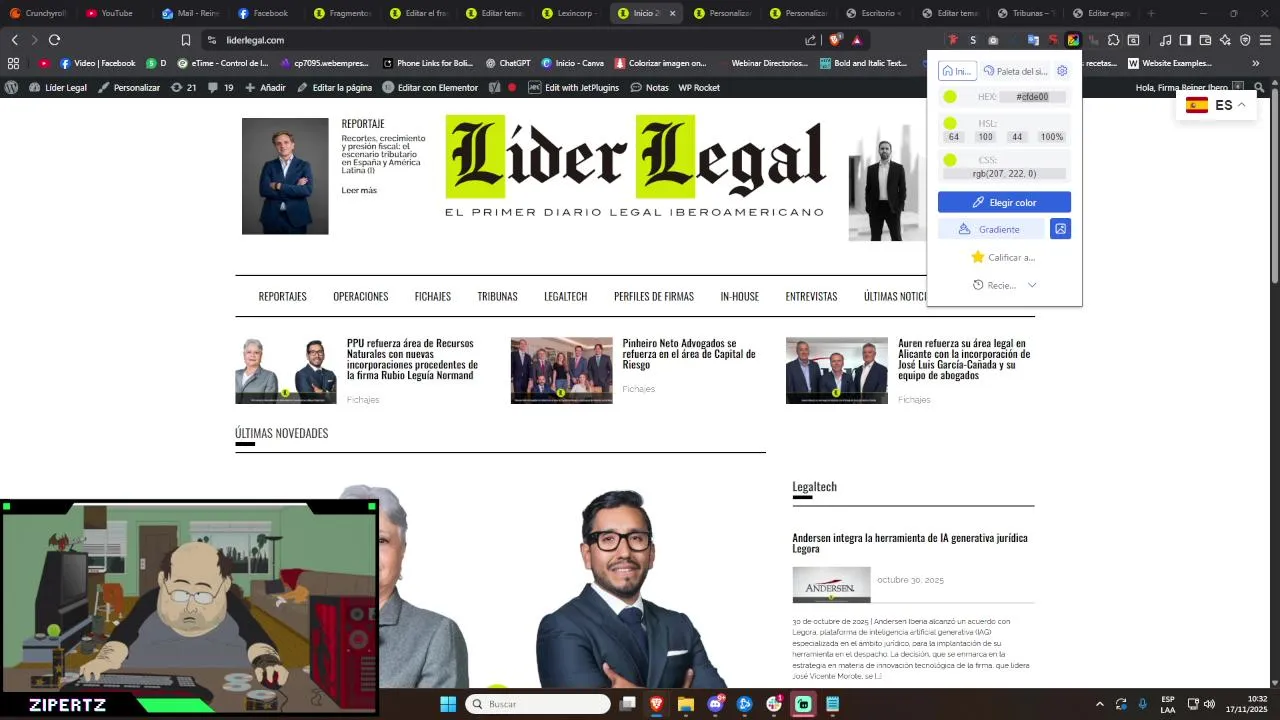Click HEX value field #cfde00
The image size is (1280, 720).
1032,97
